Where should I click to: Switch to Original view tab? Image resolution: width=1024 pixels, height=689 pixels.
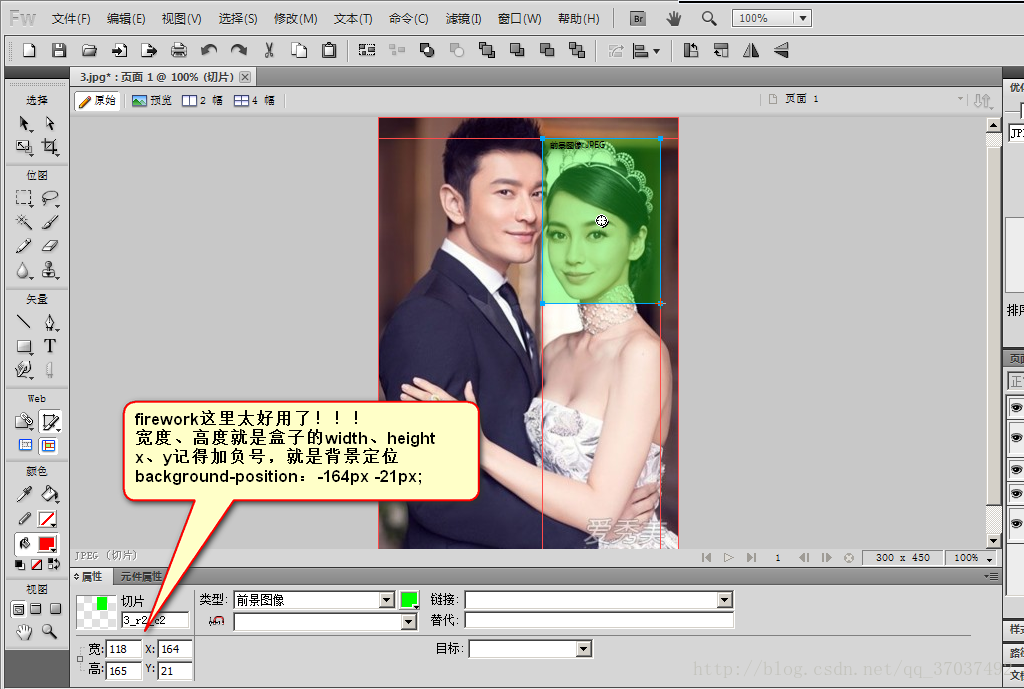pyautogui.click(x=97, y=101)
